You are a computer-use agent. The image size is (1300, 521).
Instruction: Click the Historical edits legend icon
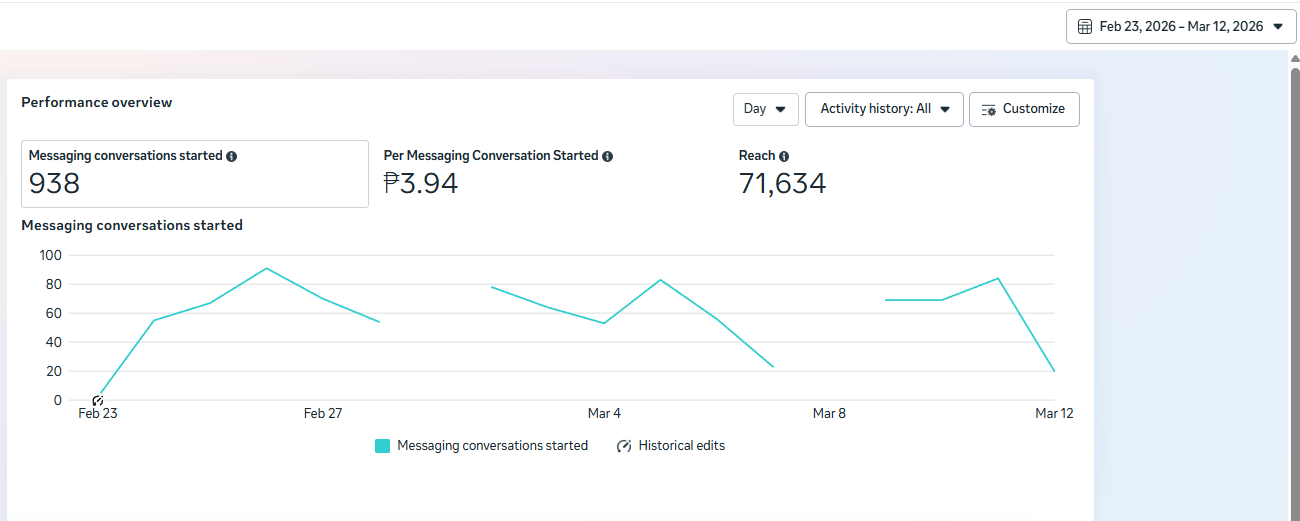click(624, 446)
